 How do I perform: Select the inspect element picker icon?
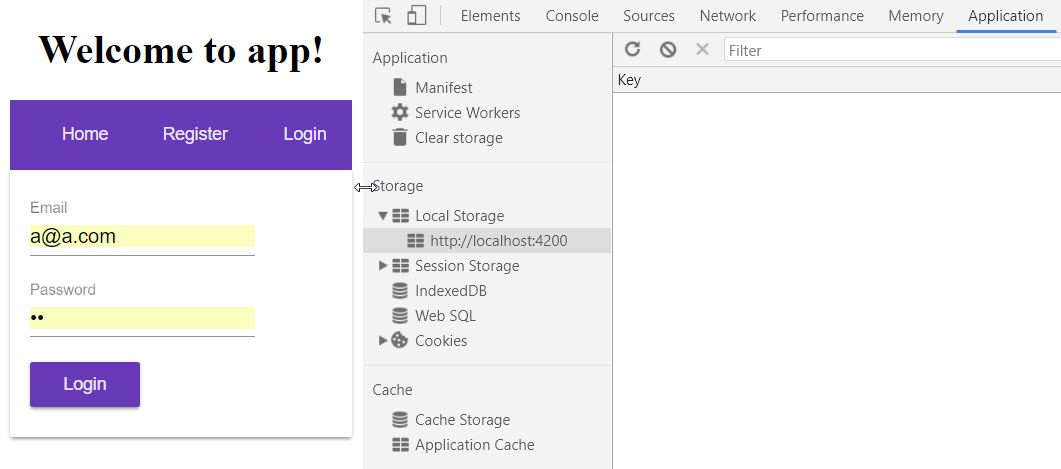click(x=383, y=16)
